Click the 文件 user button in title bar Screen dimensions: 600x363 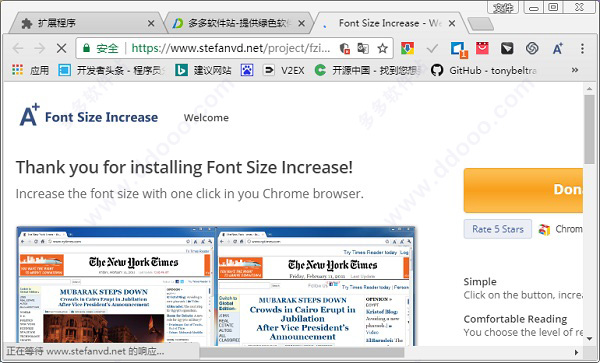click(x=503, y=7)
